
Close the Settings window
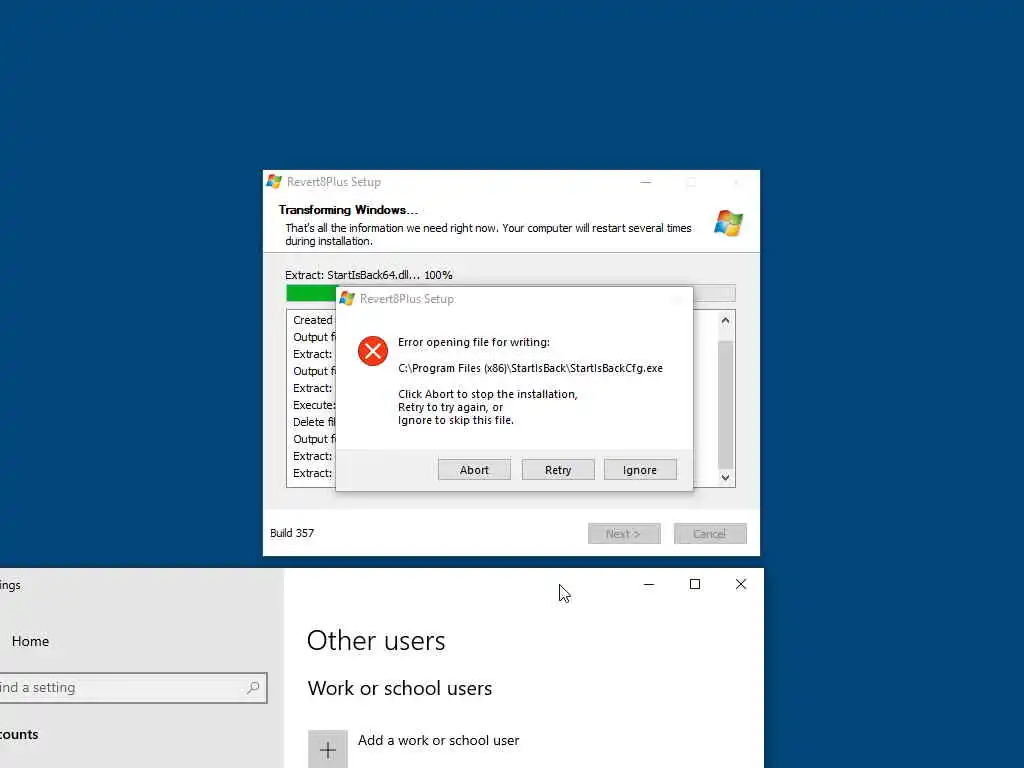point(741,584)
